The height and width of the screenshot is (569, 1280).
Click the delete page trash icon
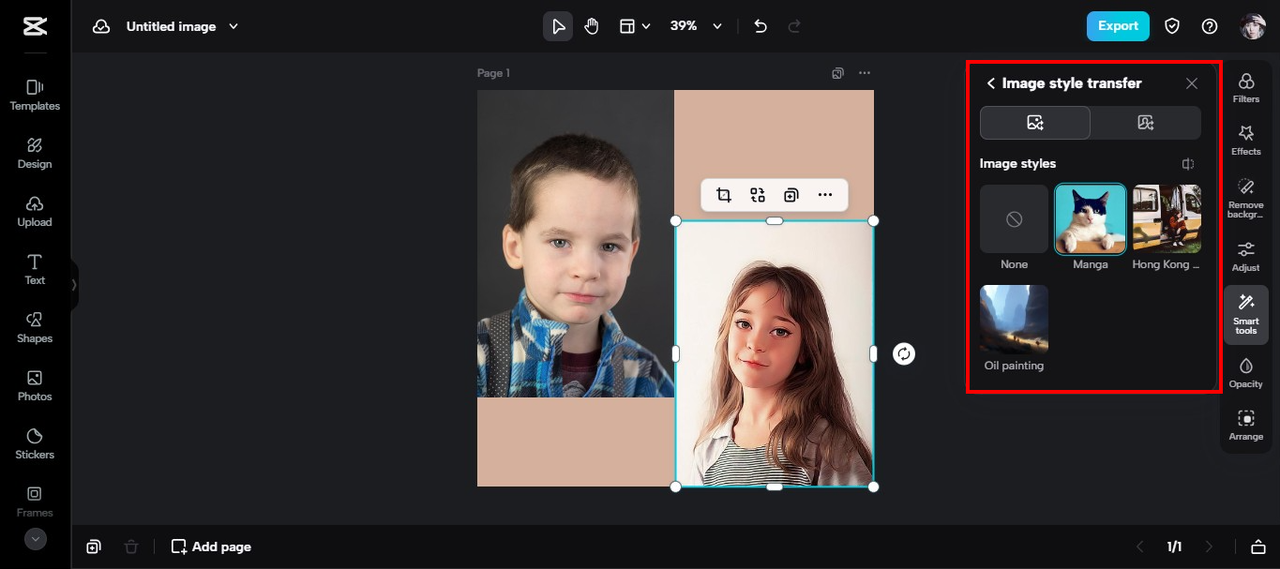pyautogui.click(x=131, y=546)
